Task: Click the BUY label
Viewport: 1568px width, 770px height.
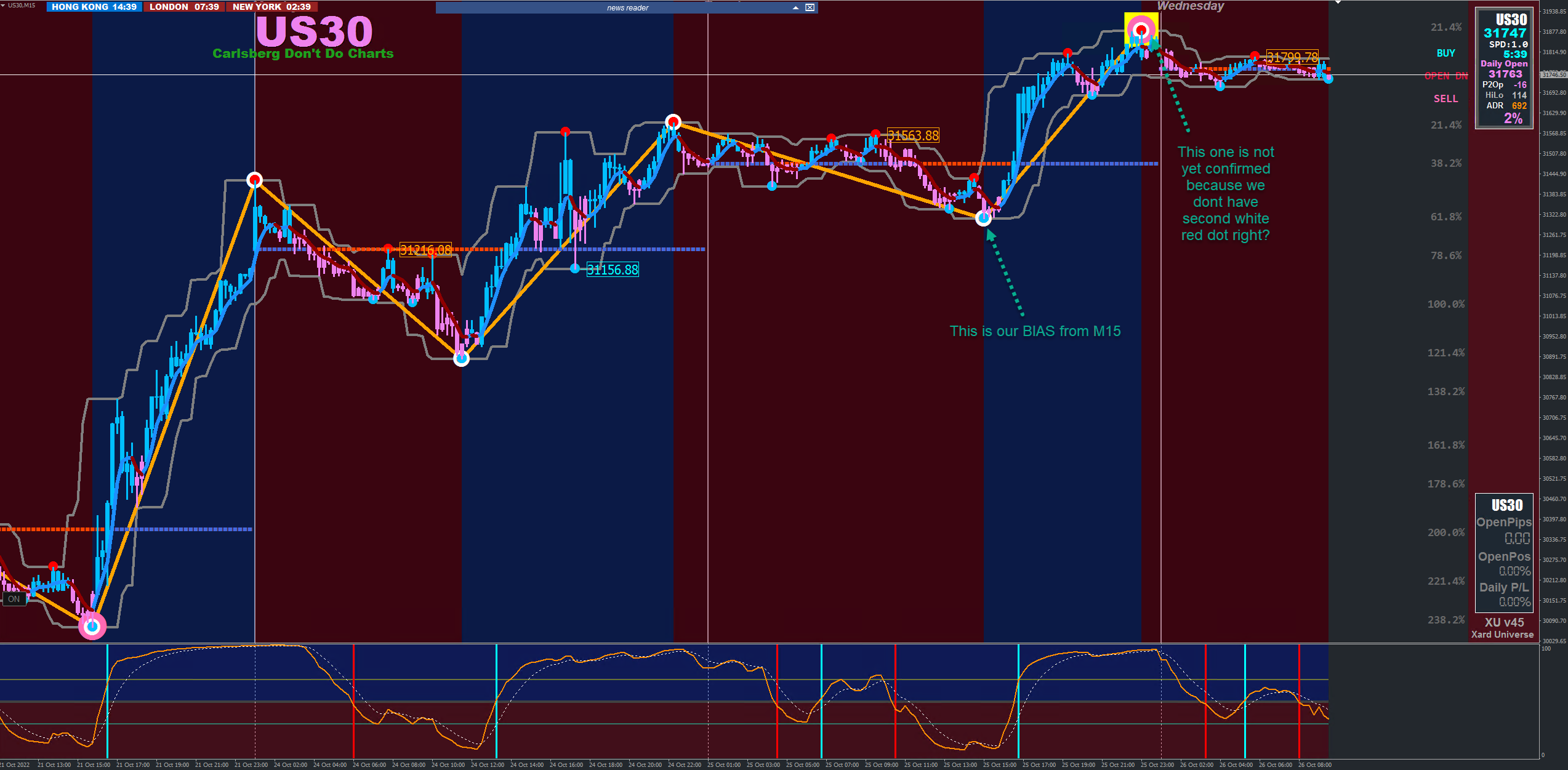Action: tap(1445, 54)
